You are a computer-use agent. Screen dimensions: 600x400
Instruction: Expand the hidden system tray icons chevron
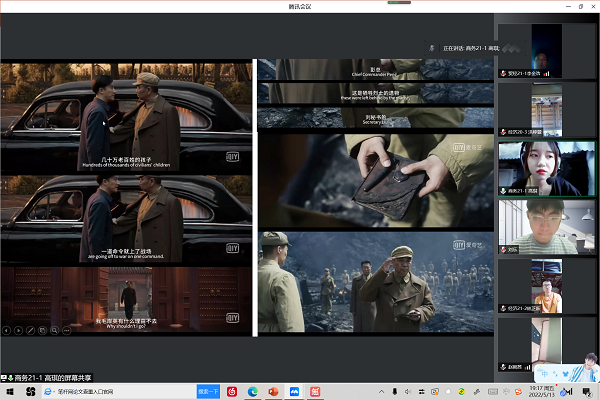point(380,391)
